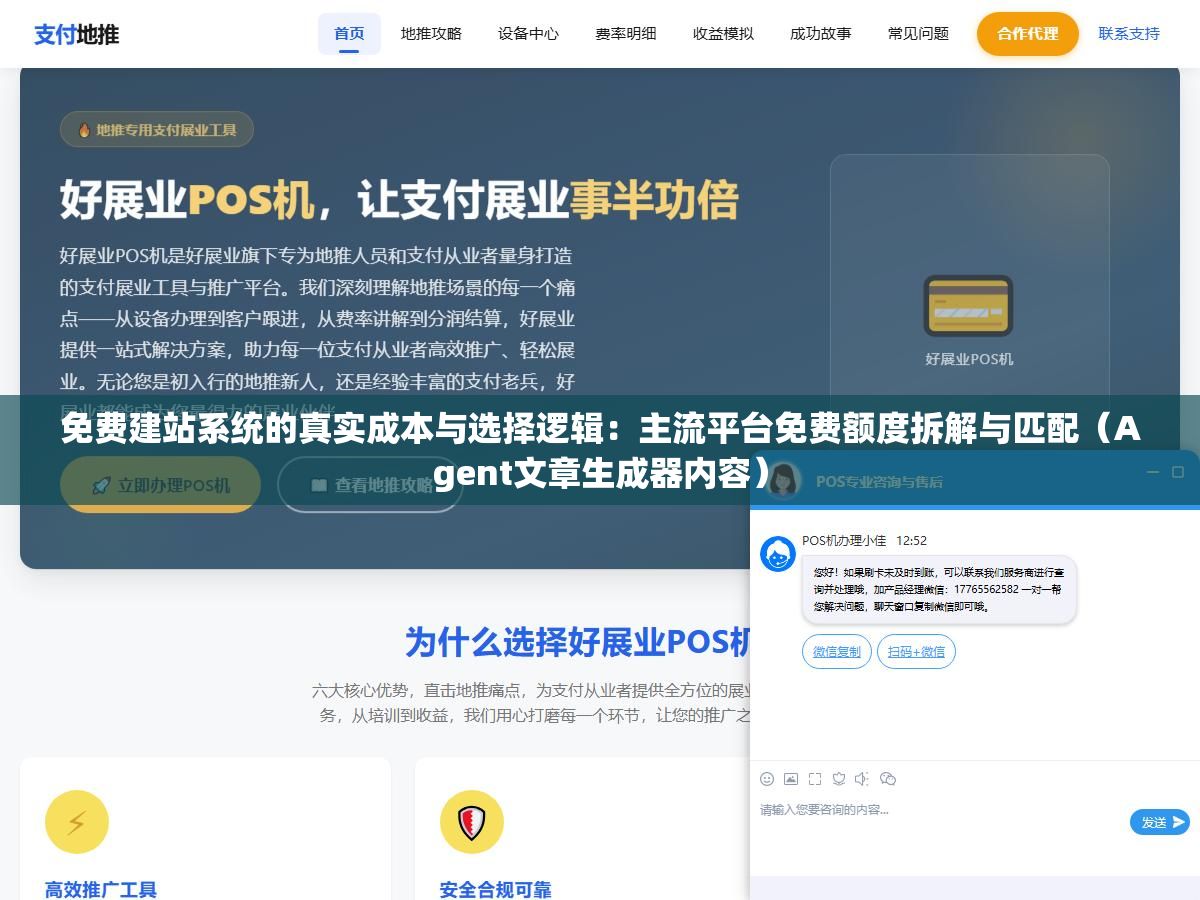Click the 地推专用支付展业工具 badge
The width and height of the screenshot is (1200, 900).
coord(157,130)
